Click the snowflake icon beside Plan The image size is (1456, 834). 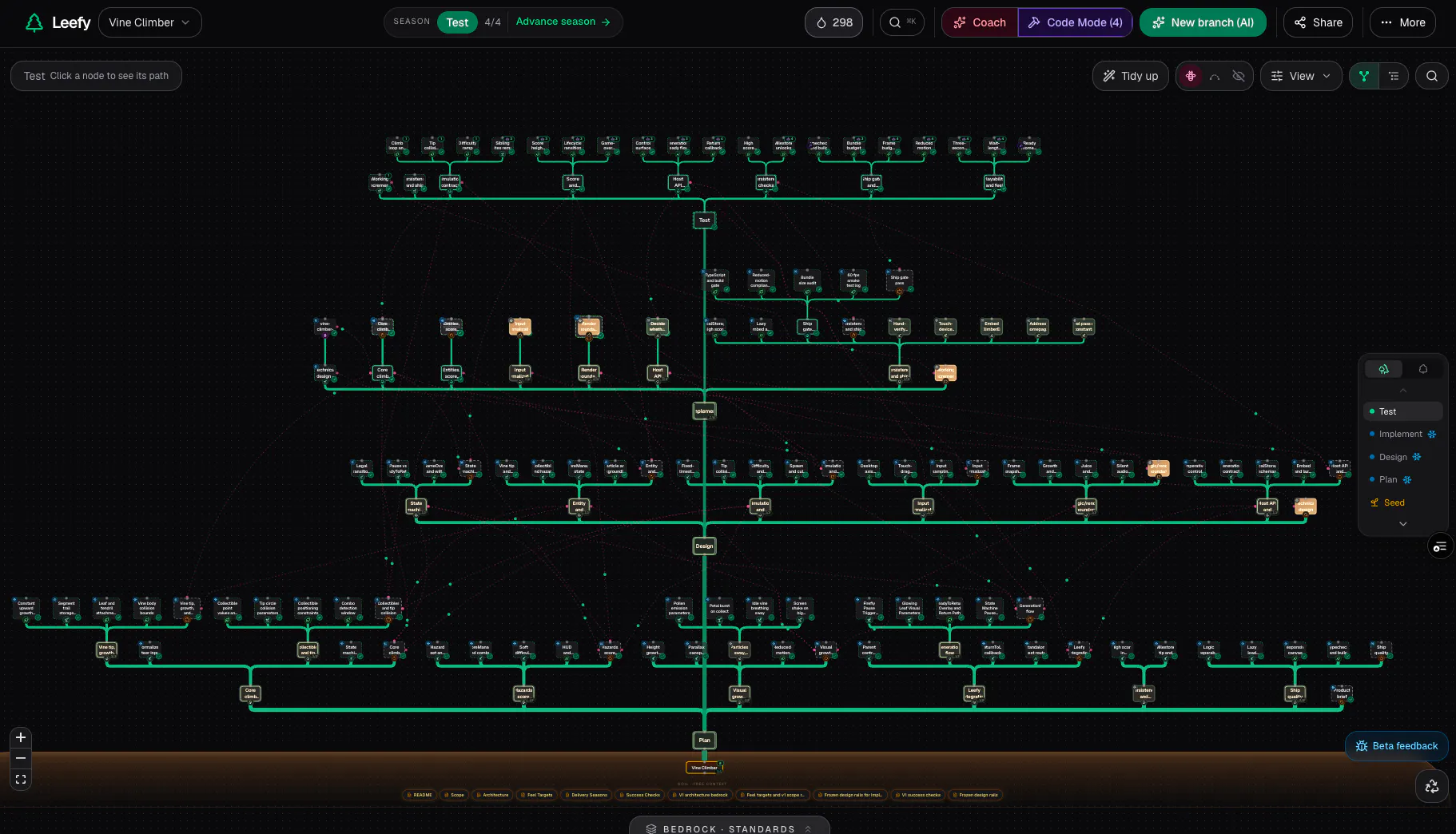pos(1407,479)
